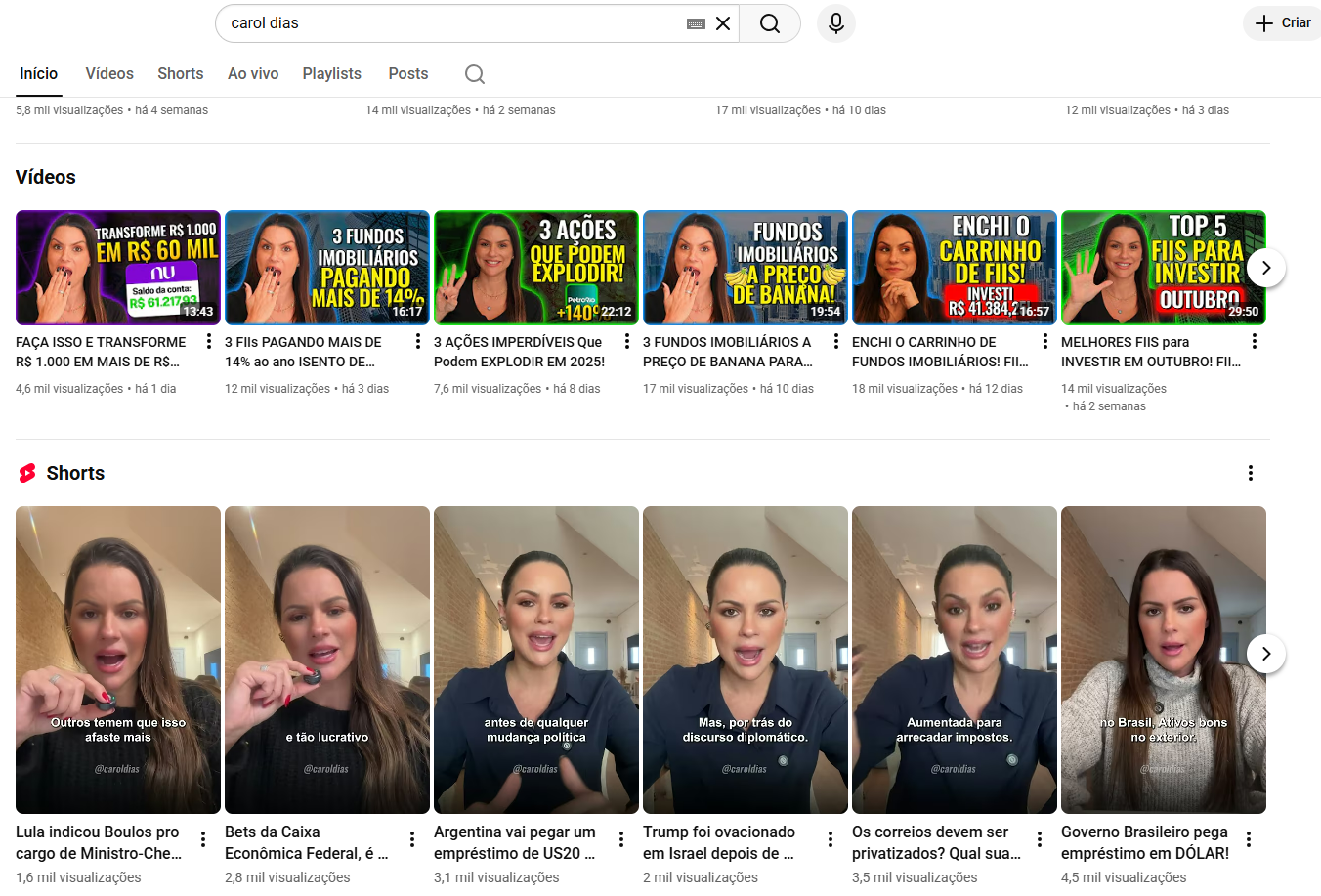Switch to the Playlists tab
The height and width of the screenshot is (896, 1321).
(x=331, y=74)
